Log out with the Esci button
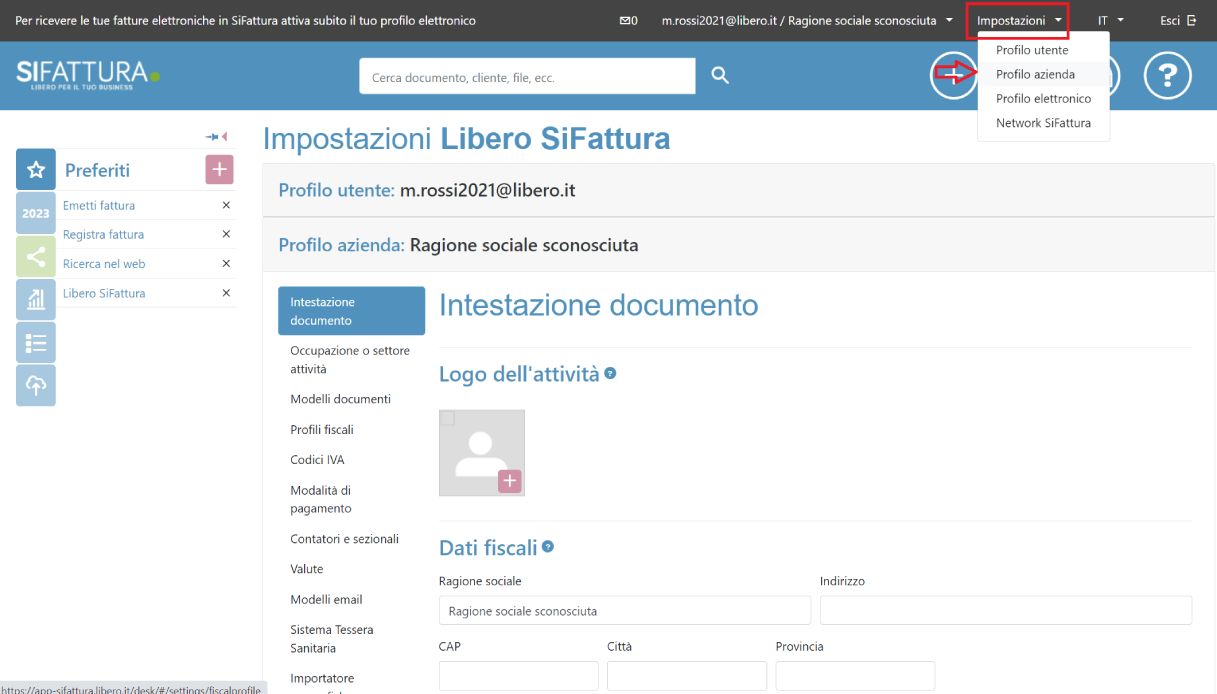 (x=1178, y=20)
